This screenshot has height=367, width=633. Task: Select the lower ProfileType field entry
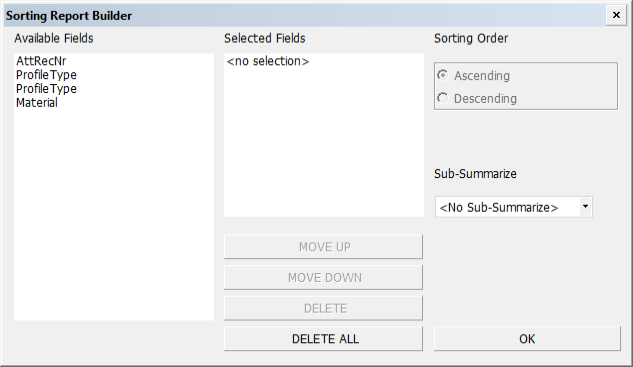pyautogui.click(x=46, y=88)
